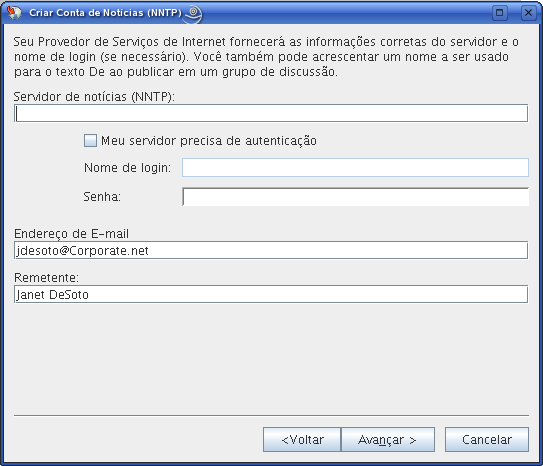This screenshot has width=543, height=466.
Task: Click the Servidor de notícias (NNTP) label
Action: tap(94, 97)
